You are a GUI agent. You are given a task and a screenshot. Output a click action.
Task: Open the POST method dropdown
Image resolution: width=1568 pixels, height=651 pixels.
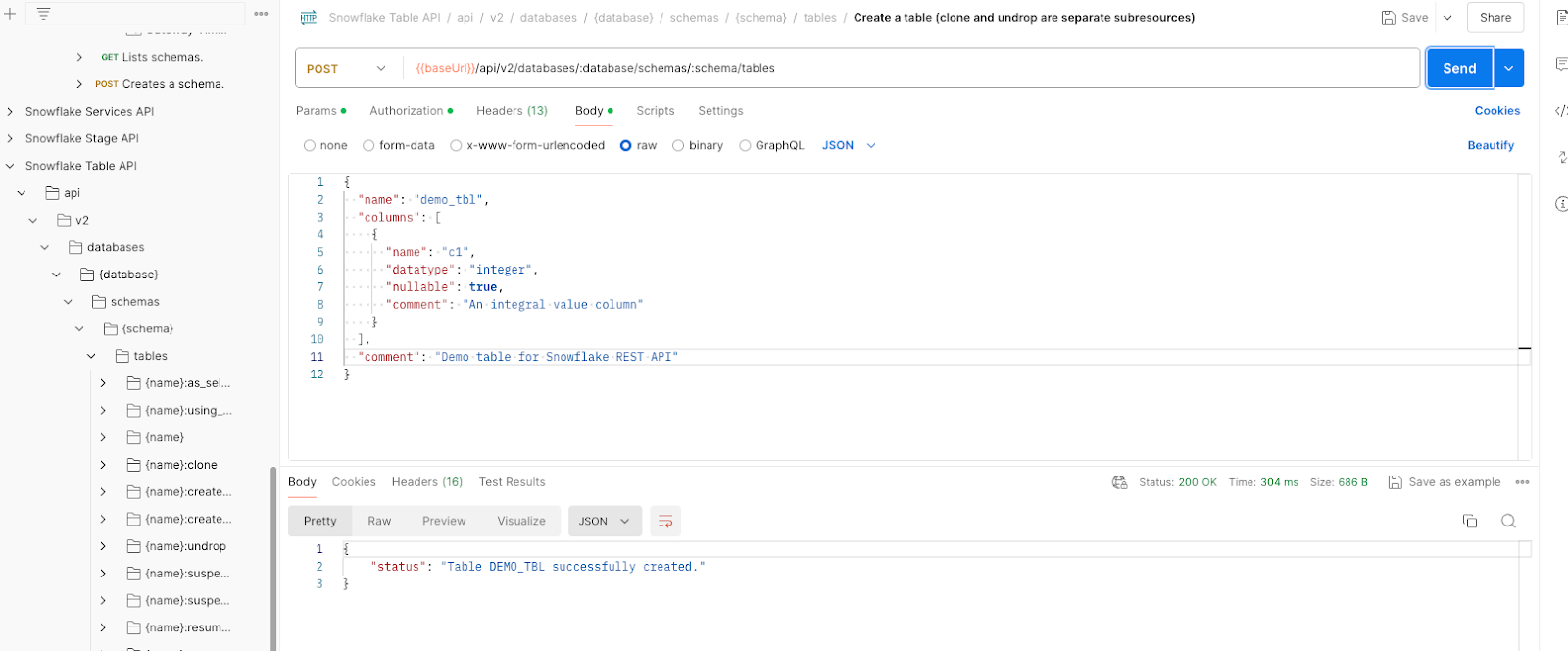[x=348, y=69]
